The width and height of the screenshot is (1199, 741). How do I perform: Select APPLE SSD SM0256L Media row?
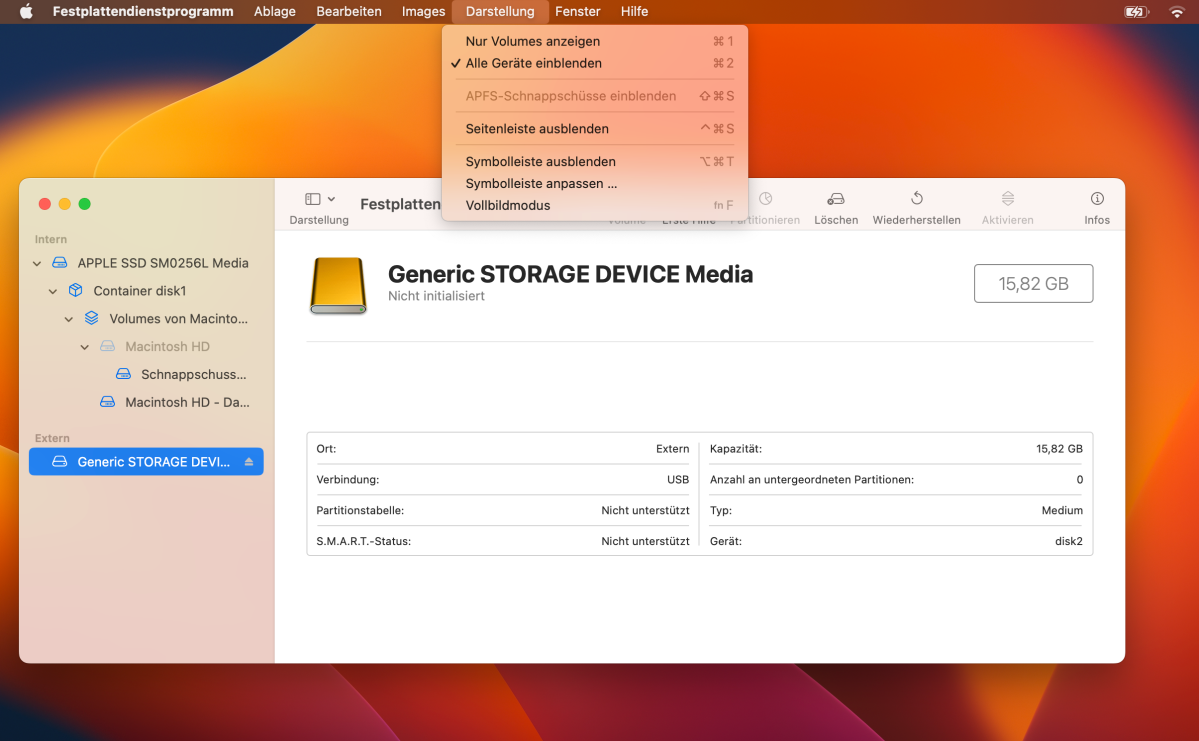coord(146,263)
